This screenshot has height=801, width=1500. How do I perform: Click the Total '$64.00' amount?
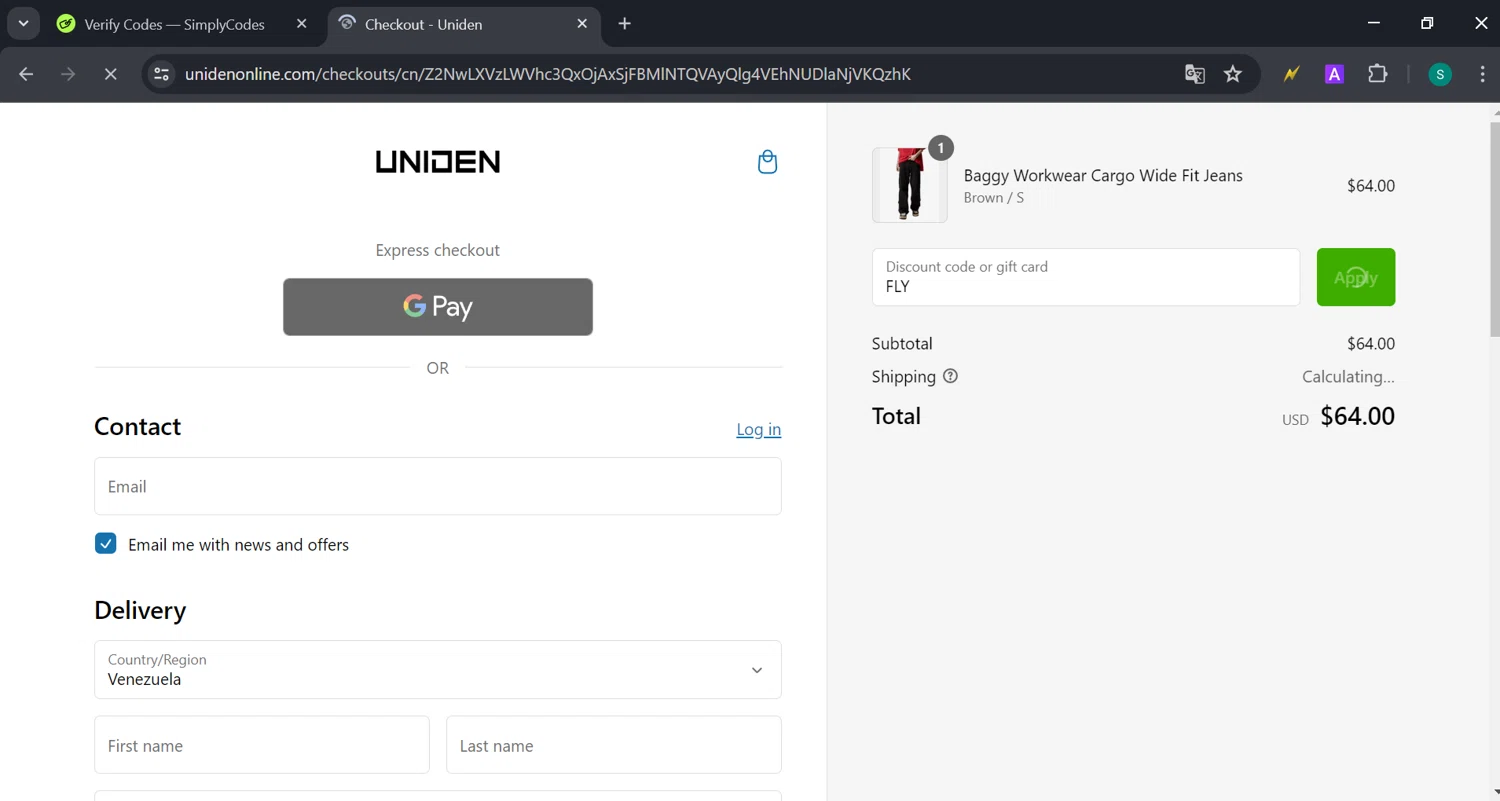[1358, 416]
